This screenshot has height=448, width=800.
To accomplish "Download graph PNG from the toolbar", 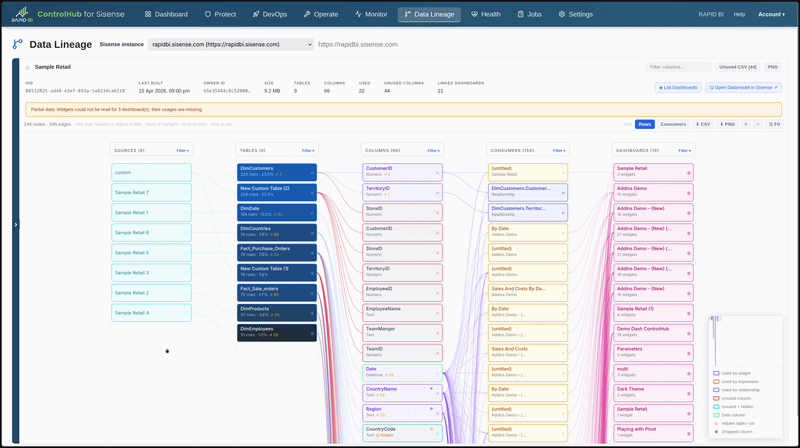I will point(727,124).
